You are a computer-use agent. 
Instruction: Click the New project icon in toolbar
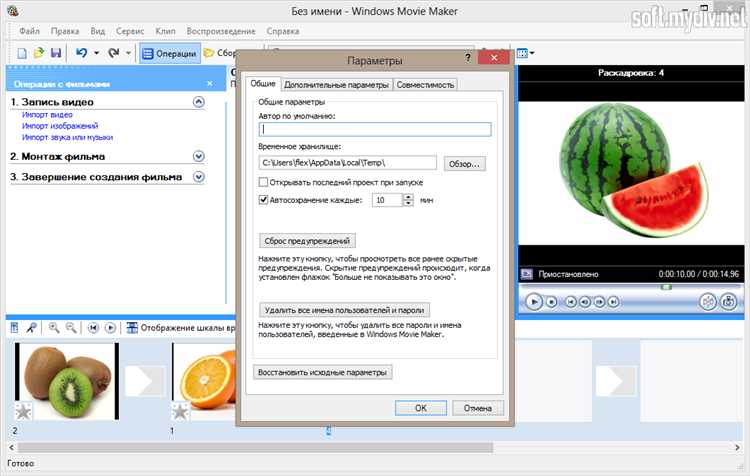click(x=22, y=53)
